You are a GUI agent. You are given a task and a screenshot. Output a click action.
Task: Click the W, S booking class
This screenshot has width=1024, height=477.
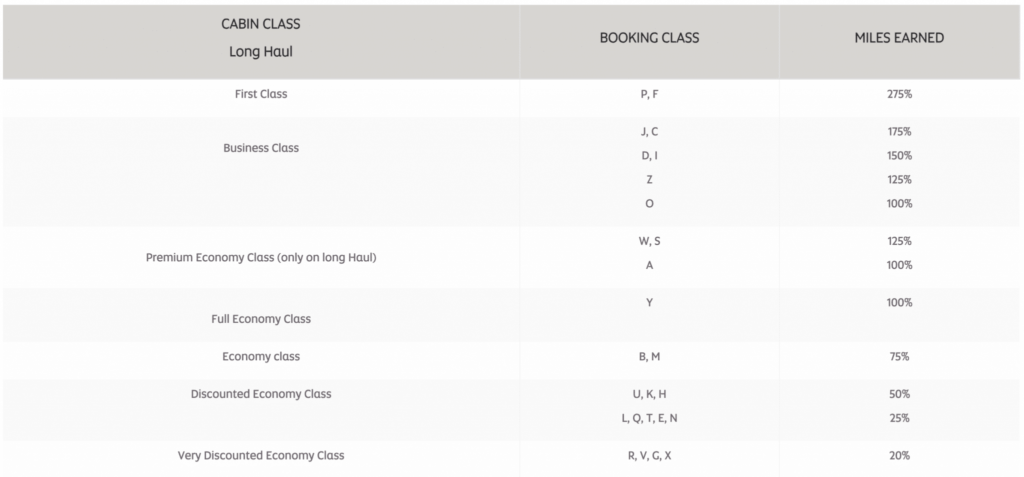[x=649, y=241]
